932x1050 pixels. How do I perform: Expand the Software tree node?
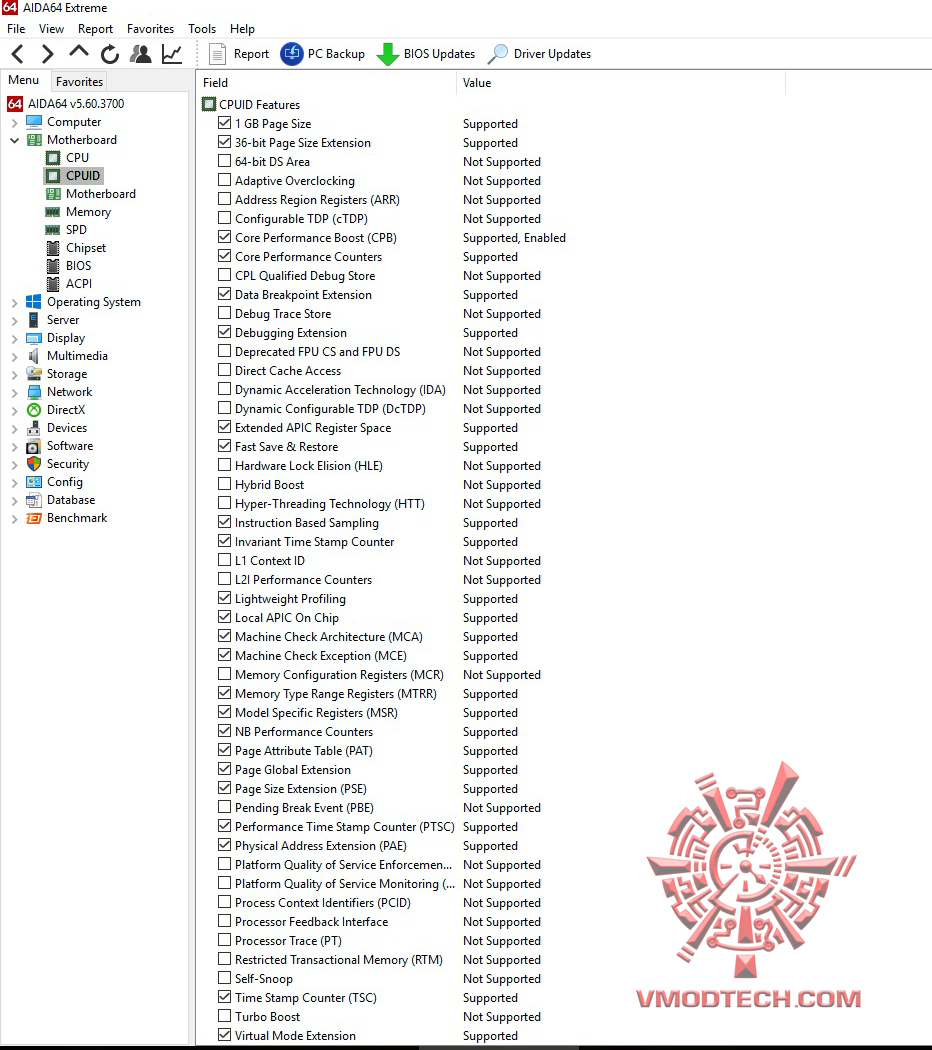coord(14,447)
